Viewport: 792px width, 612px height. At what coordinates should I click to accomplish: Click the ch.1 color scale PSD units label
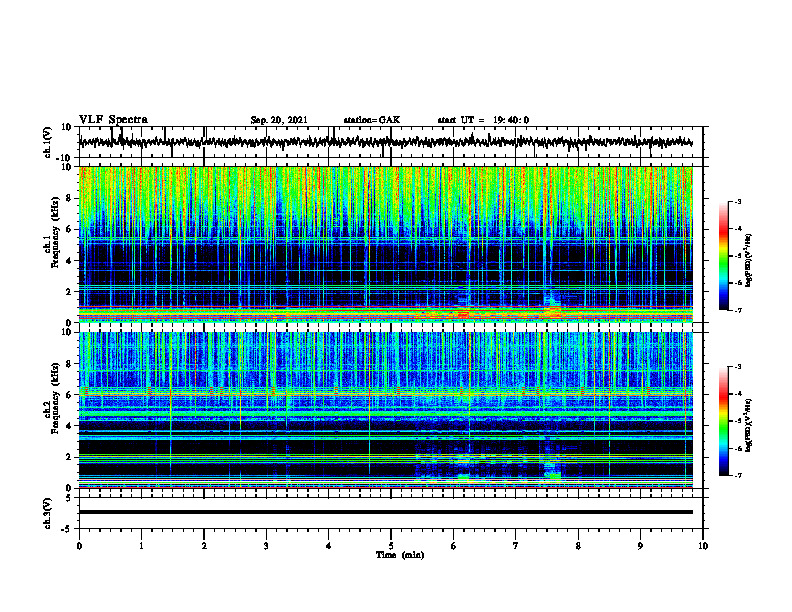(749, 260)
